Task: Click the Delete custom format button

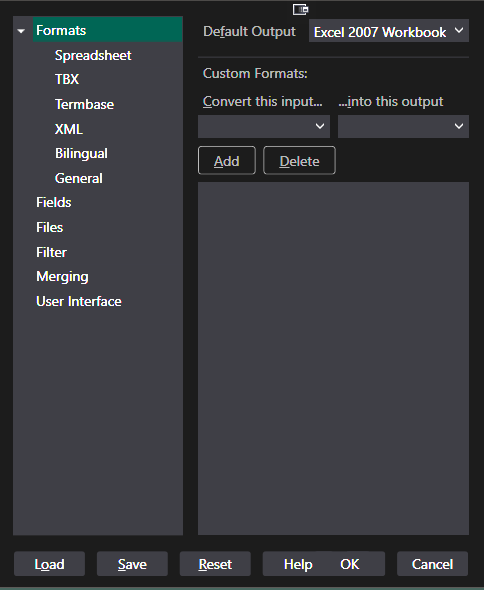Action: (299, 161)
